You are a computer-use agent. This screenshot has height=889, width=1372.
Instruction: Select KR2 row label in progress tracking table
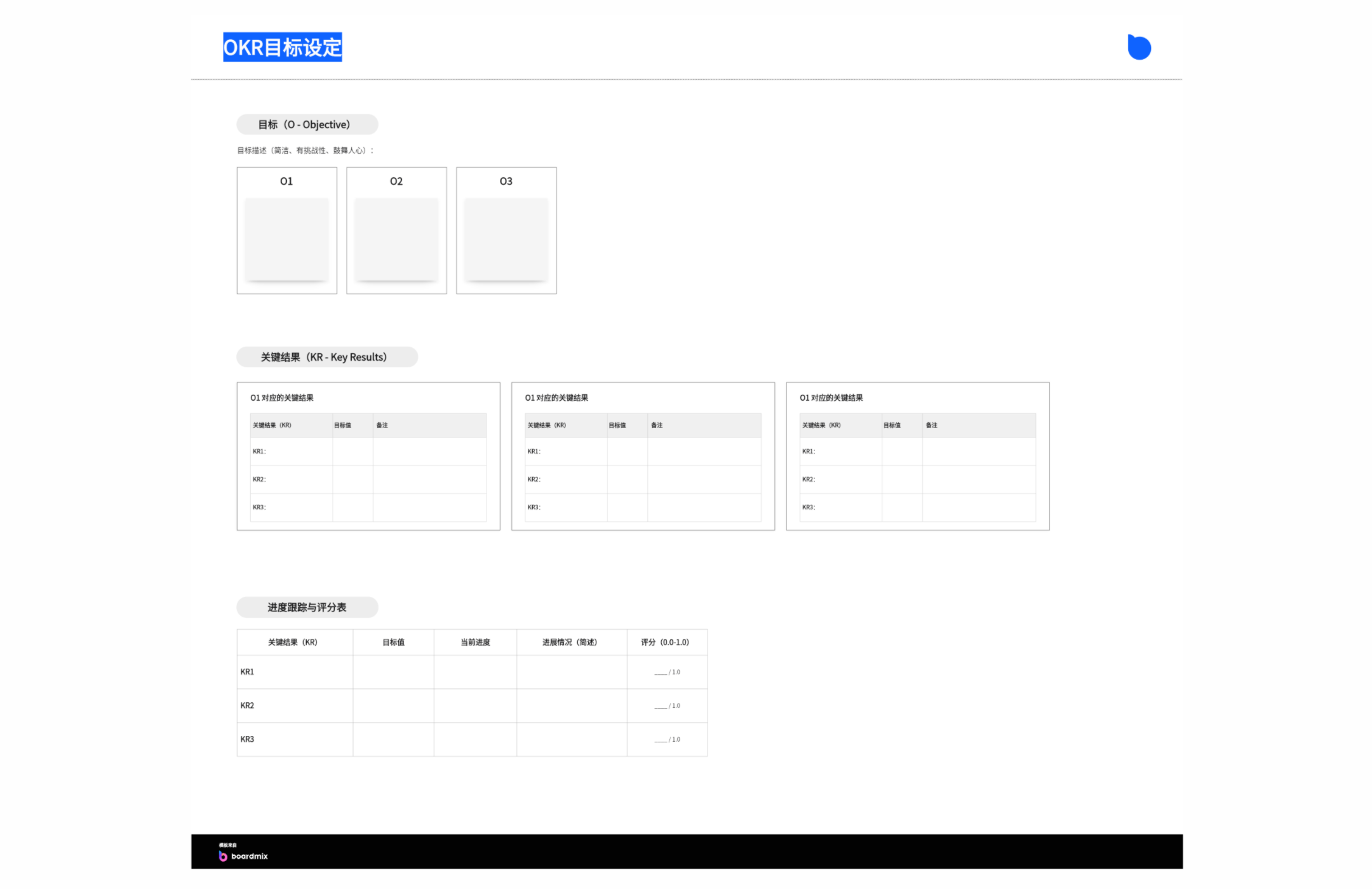pyautogui.click(x=247, y=705)
